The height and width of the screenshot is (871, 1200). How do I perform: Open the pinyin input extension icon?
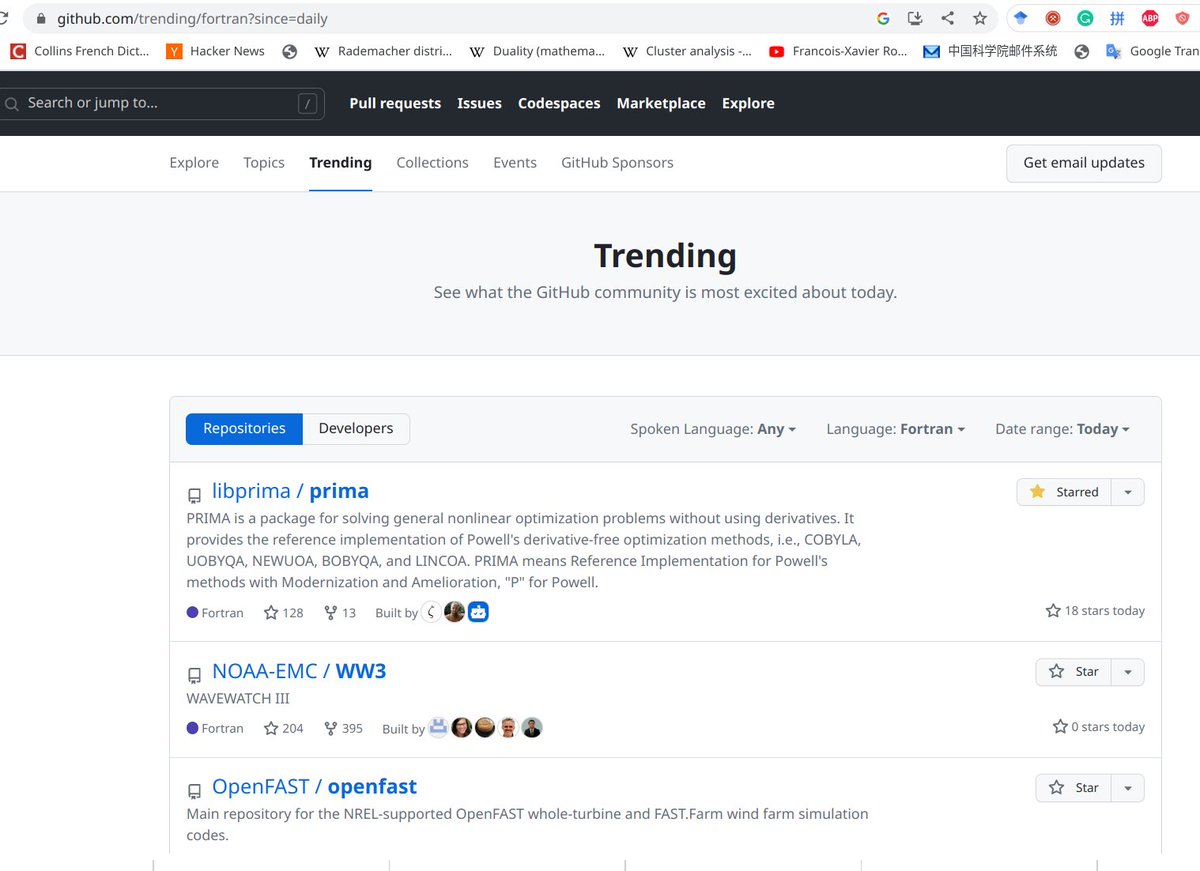[1117, 18]
